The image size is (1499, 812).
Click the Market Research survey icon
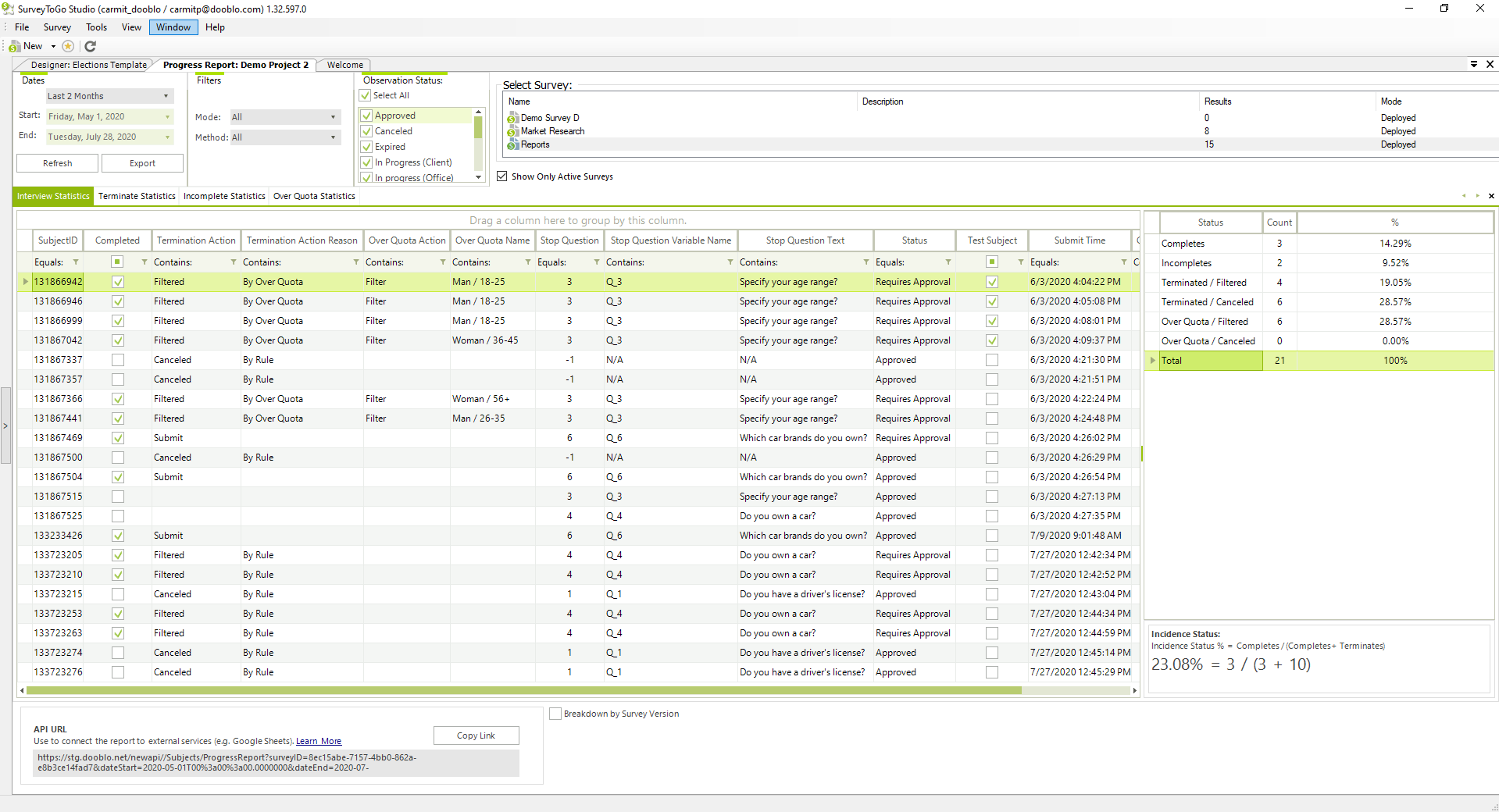coord(513,132)
